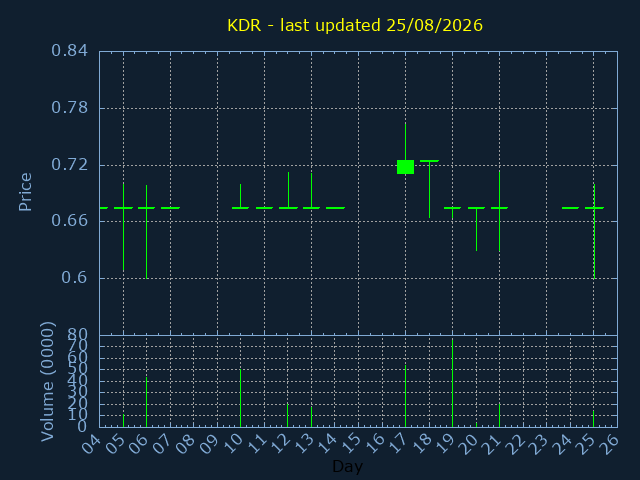640x480 pixels.
Task: Select the day 10 price candlestick
Action: pyautogui.click(x=240, y=196)
